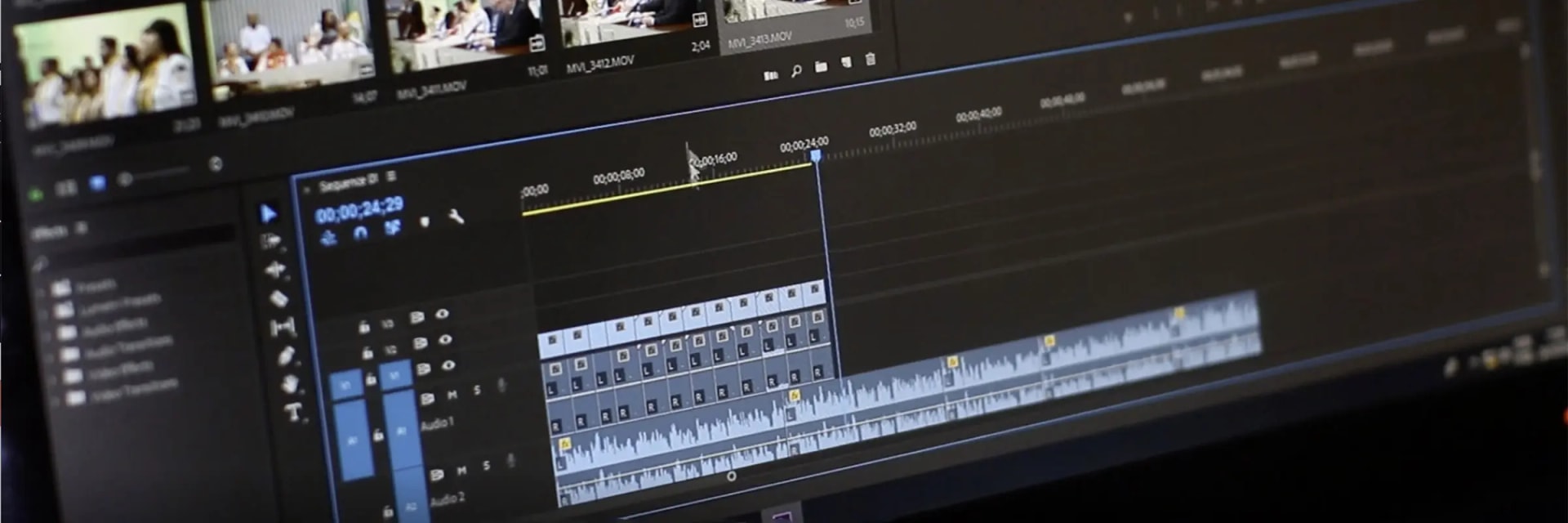The width and height of the screenshot is (1568, 523).
Task: Mute the Audio 1 track (M)
Action: (452, 395)
